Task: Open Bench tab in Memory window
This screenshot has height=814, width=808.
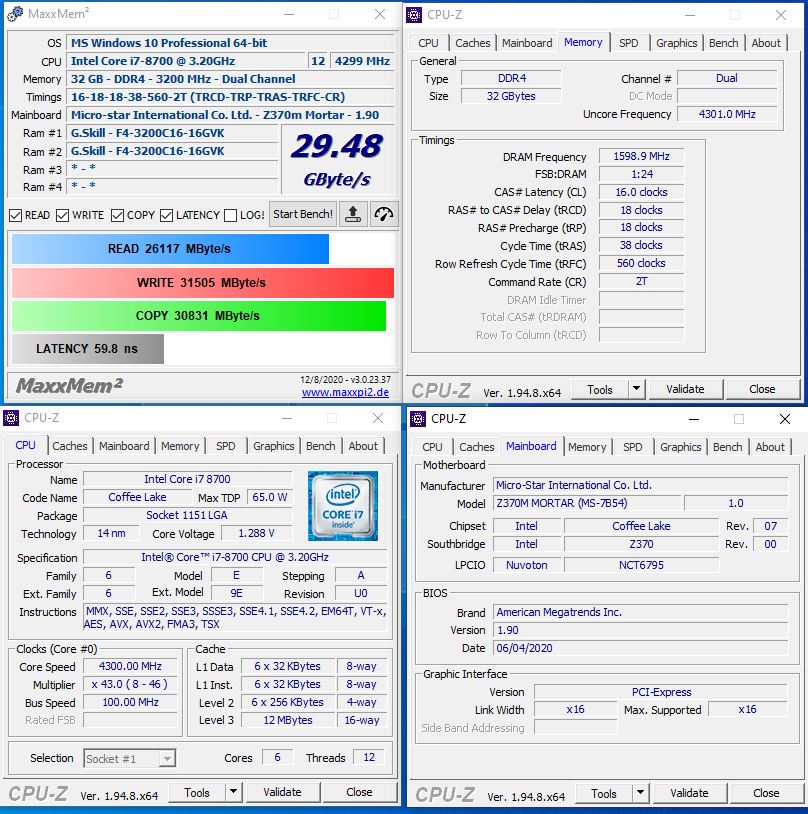Action: [723, 43]
